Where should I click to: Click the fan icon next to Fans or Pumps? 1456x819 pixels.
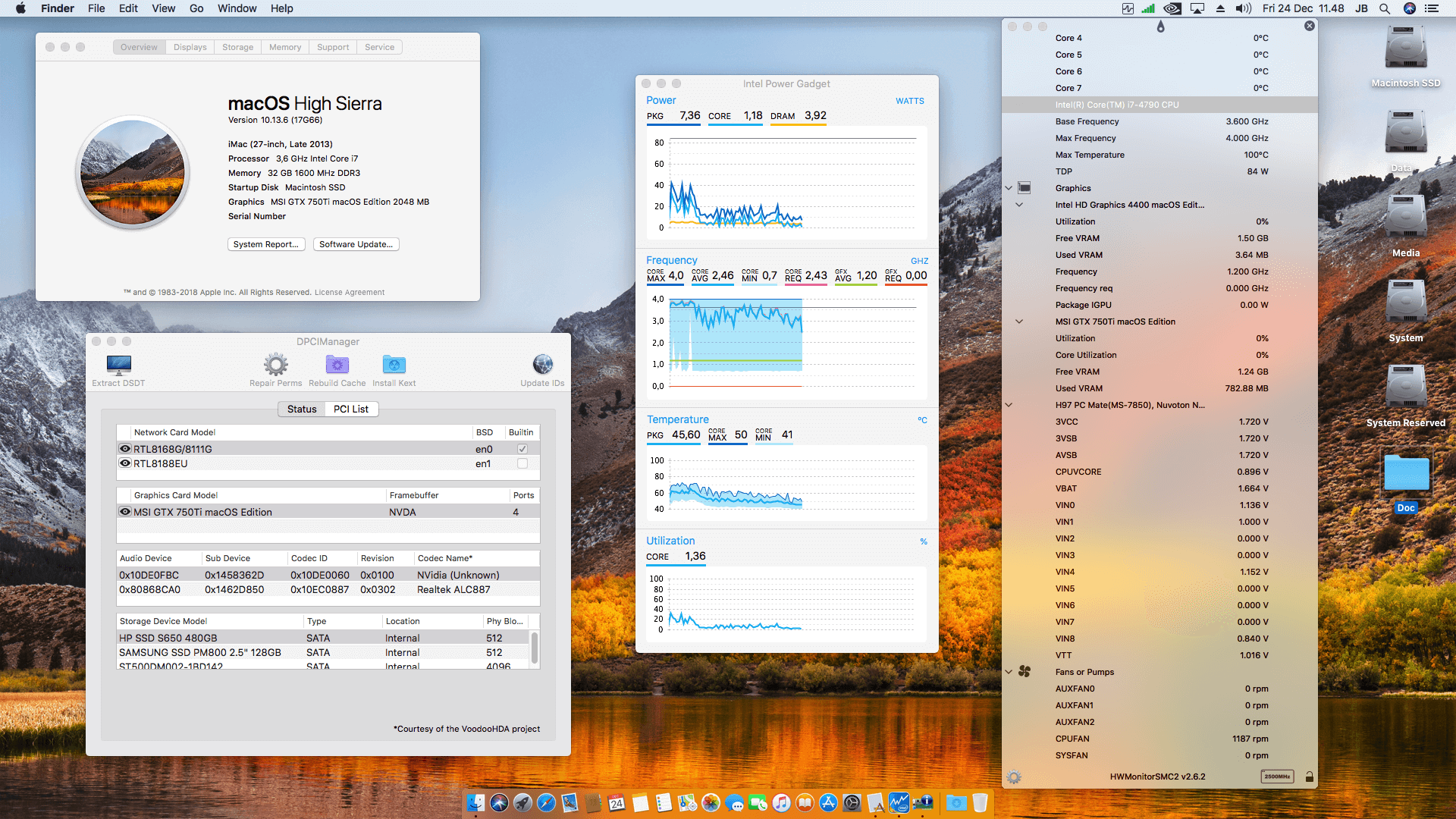(1025, 672)
